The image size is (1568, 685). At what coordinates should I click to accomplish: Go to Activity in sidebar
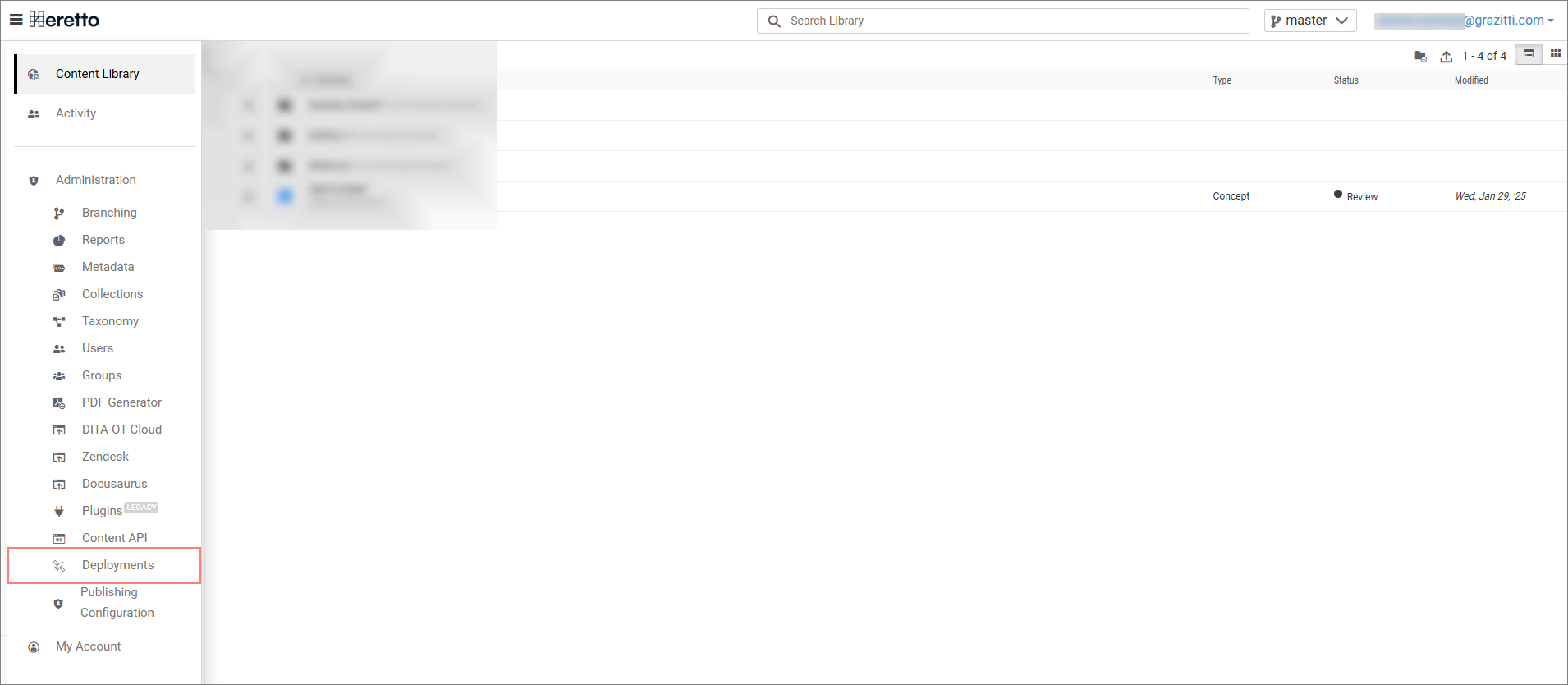coord(76,113)
